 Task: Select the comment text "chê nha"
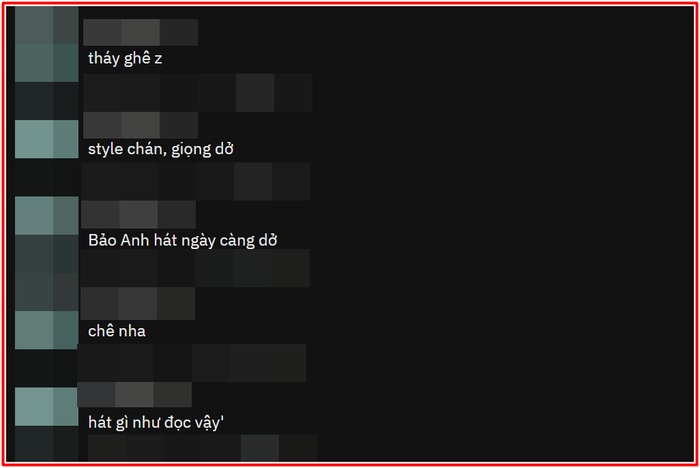click(117, 331)
